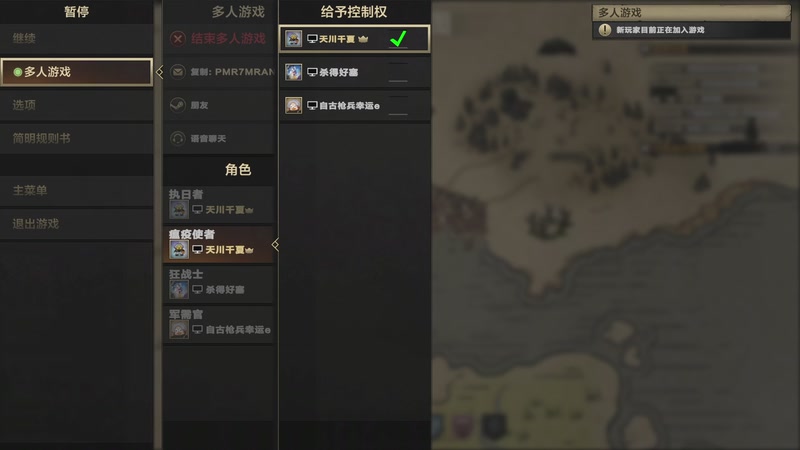Click the 军需官 character portrait
Screen dimensions: 800x450
coord(179,329)
